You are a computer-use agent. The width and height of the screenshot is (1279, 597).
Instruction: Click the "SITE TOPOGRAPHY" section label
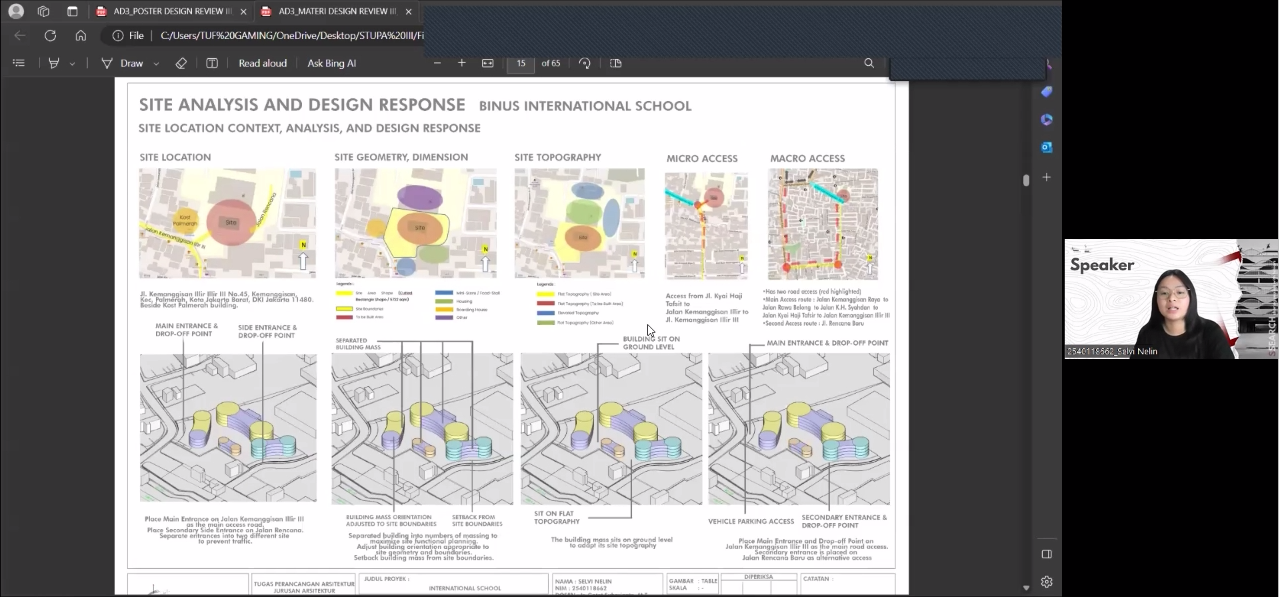[558, 157]
